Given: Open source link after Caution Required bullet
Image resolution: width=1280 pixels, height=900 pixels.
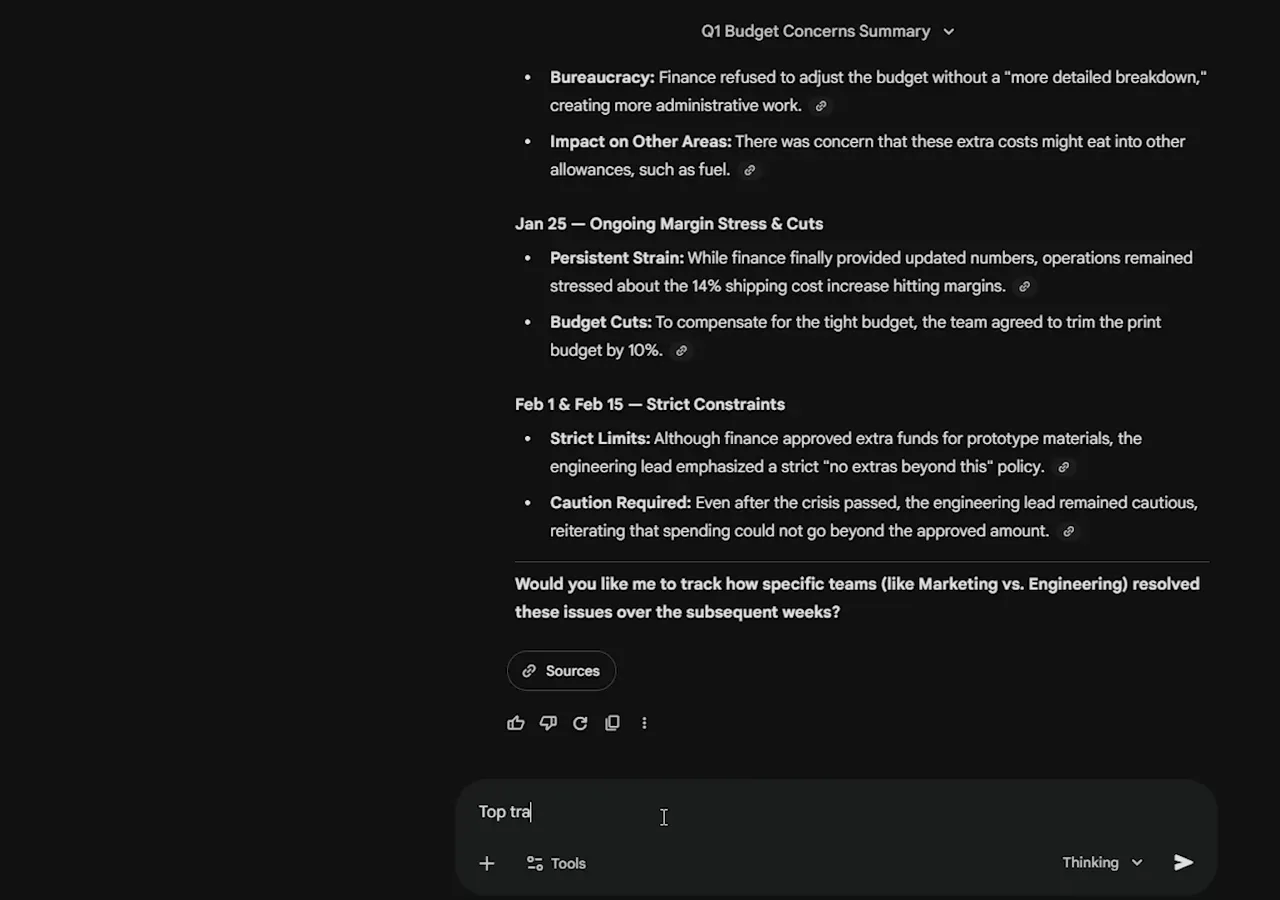Looking at the screenshot, I should 1068,531.
